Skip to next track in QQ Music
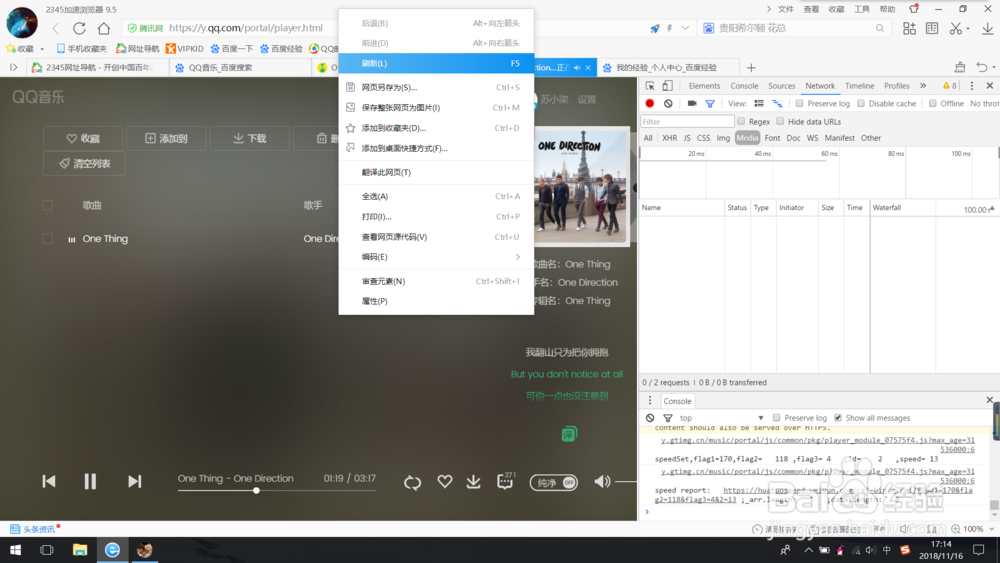Screen dimensions: 1000x563 tap(134, 481)
